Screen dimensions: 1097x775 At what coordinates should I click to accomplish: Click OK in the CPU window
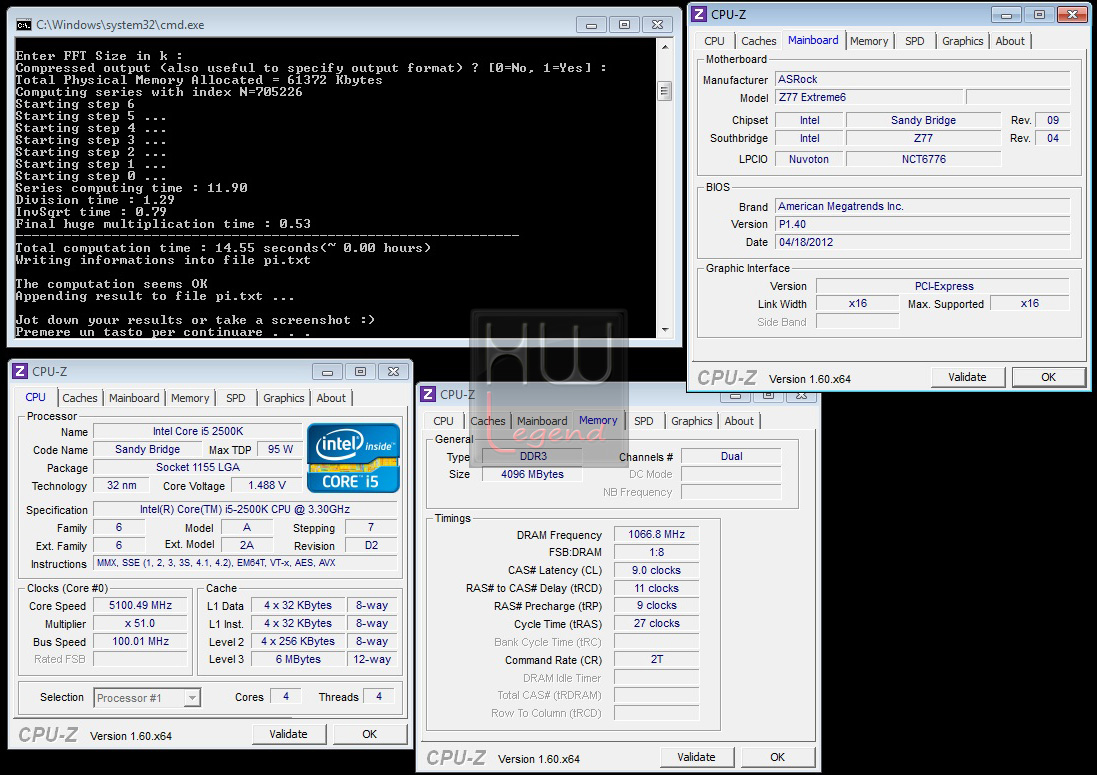coord(369,734)
